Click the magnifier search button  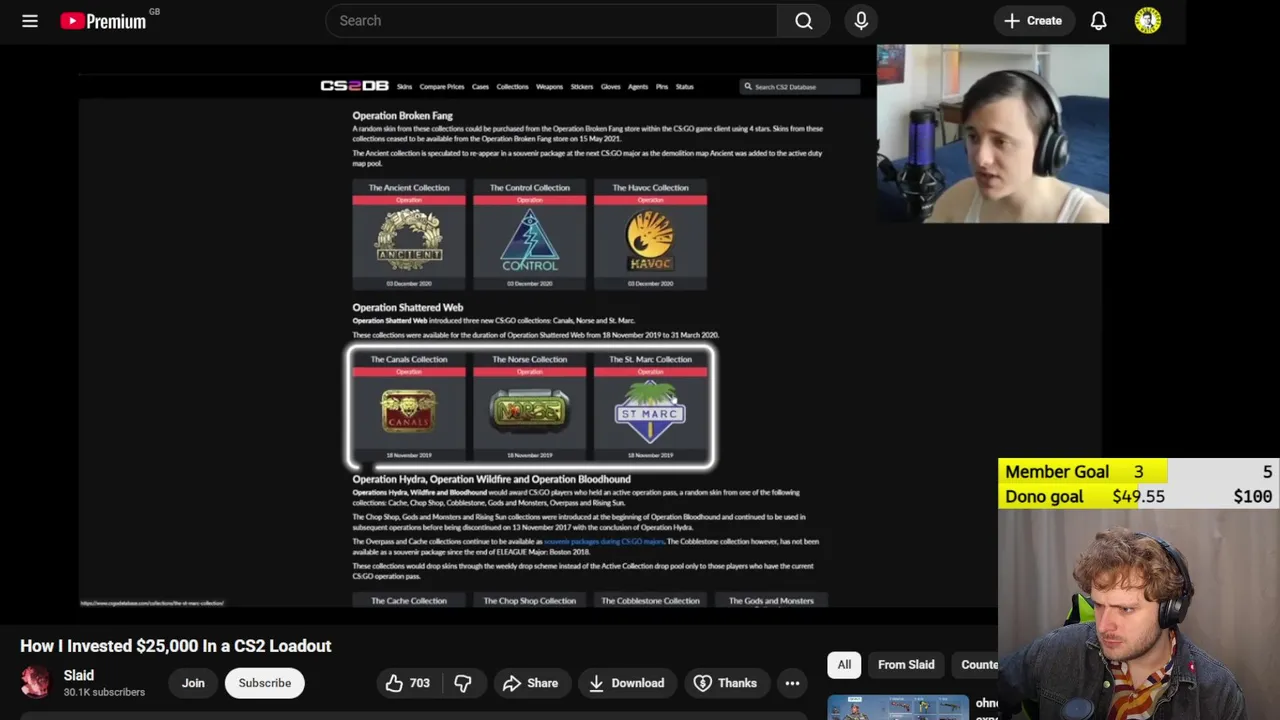point(804,20)
